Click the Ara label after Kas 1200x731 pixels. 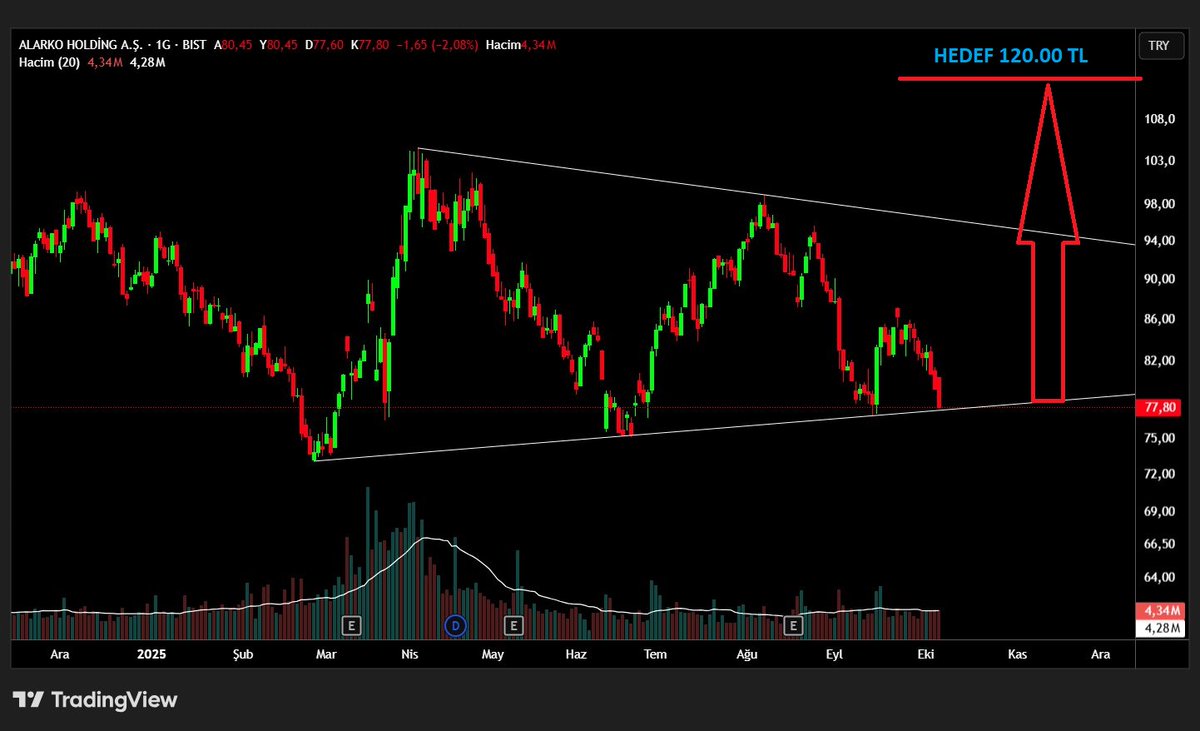[x=1100, y=654]
